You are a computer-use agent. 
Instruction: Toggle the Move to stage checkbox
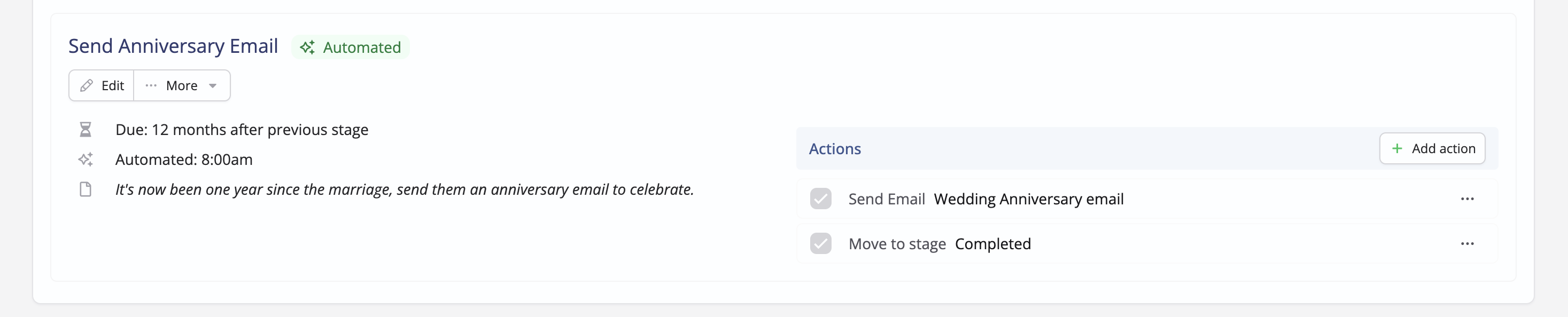(x=820, y=244)
